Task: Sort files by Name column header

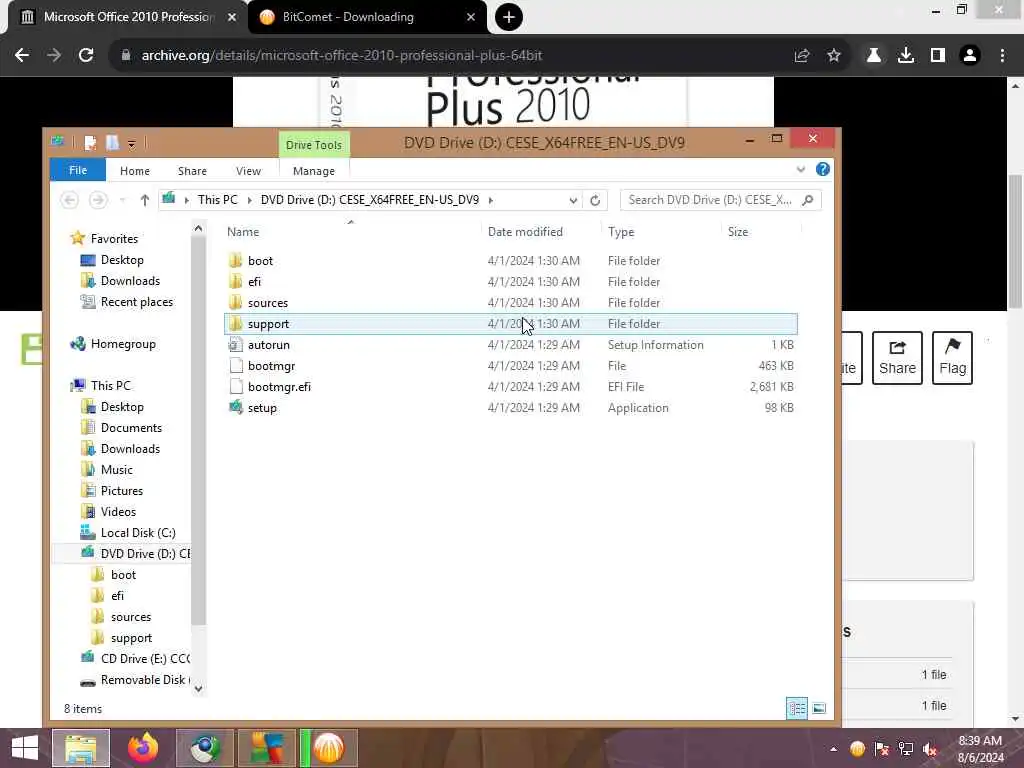Action: 353,232
